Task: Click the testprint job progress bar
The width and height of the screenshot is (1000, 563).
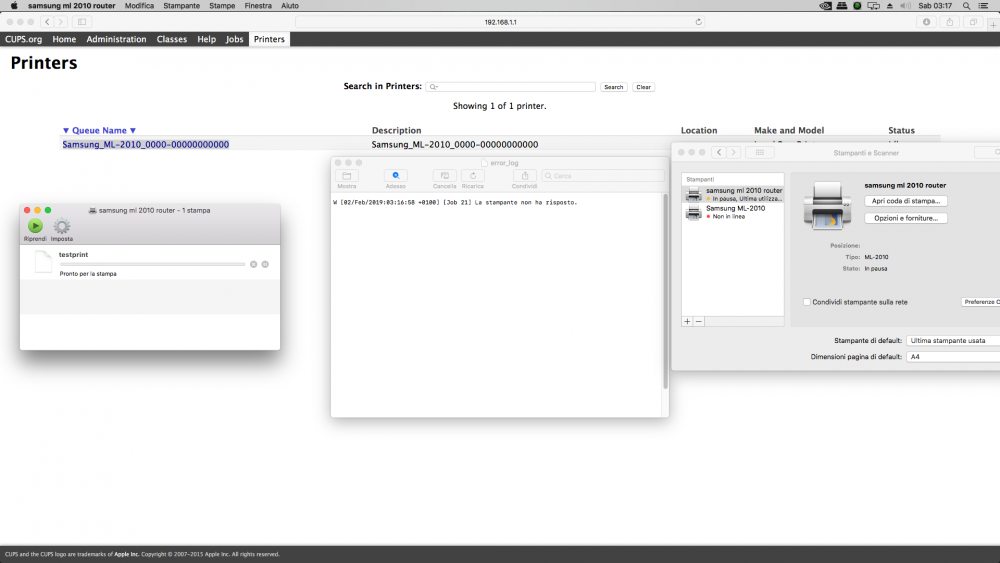Action: coord(152,264)
